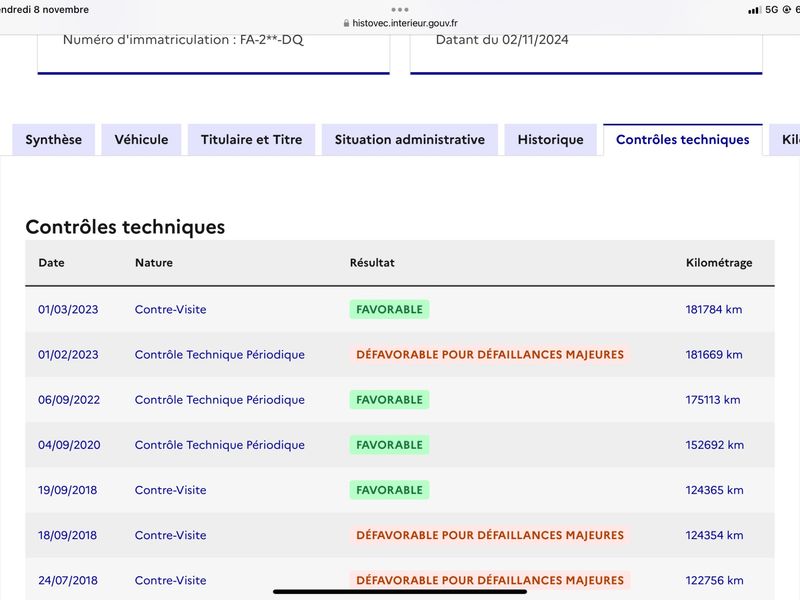Select the date 24/07/2018
The width and height of the screenshot is (800, 600).
68,580
